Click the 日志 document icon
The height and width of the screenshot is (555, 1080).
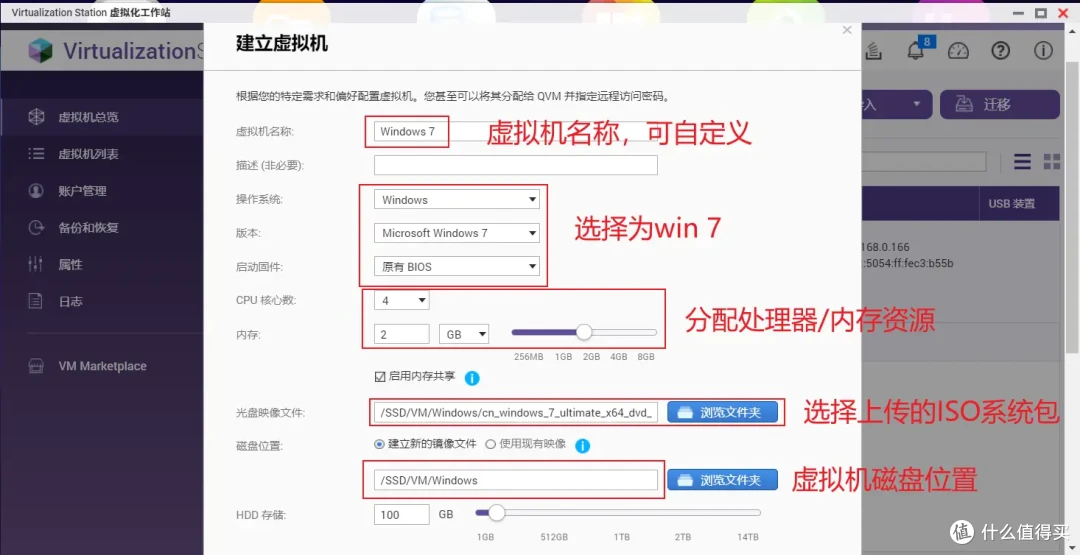point(35,301)
